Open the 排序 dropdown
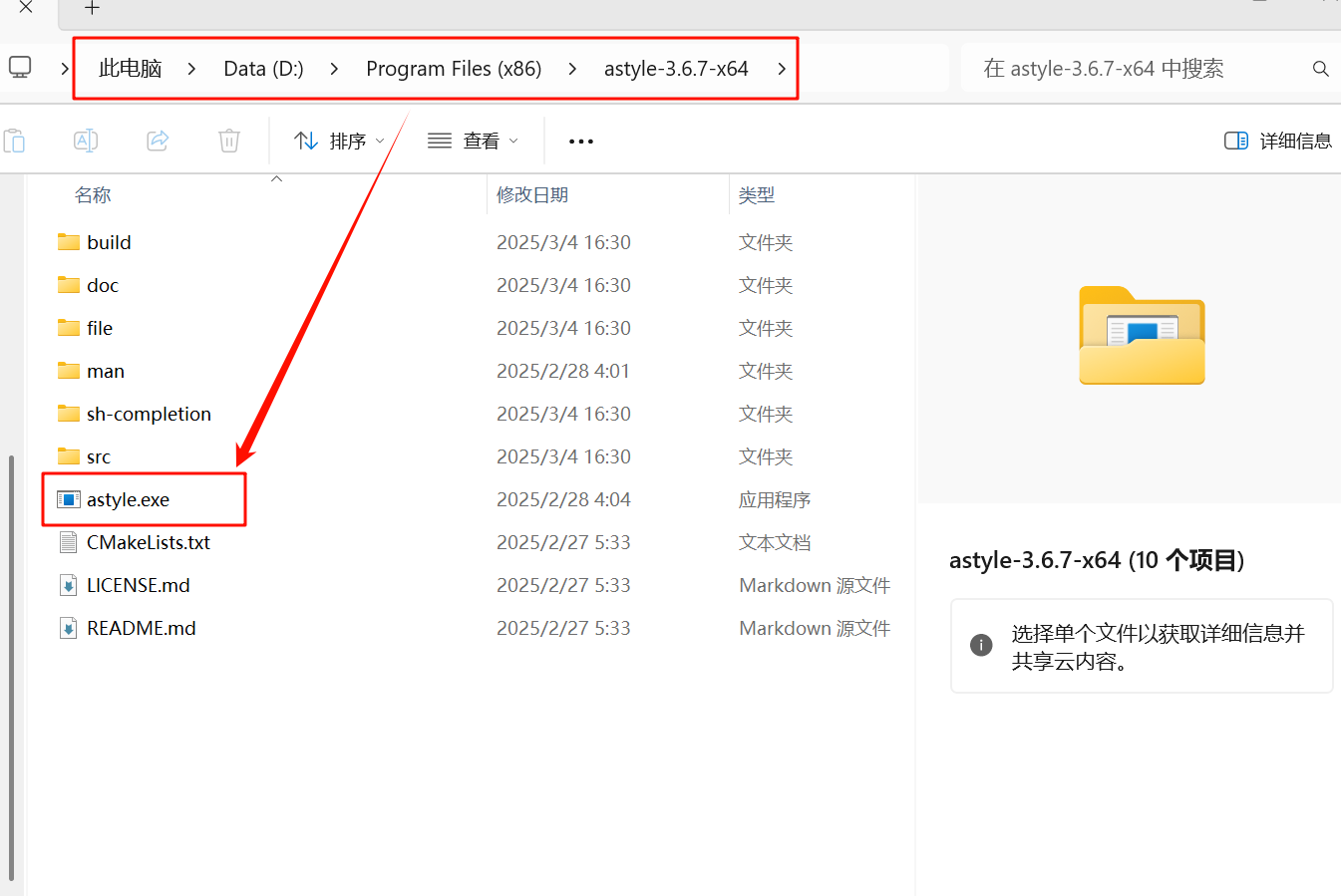This screenshot has height=896, width=1341. click(340, 141)
